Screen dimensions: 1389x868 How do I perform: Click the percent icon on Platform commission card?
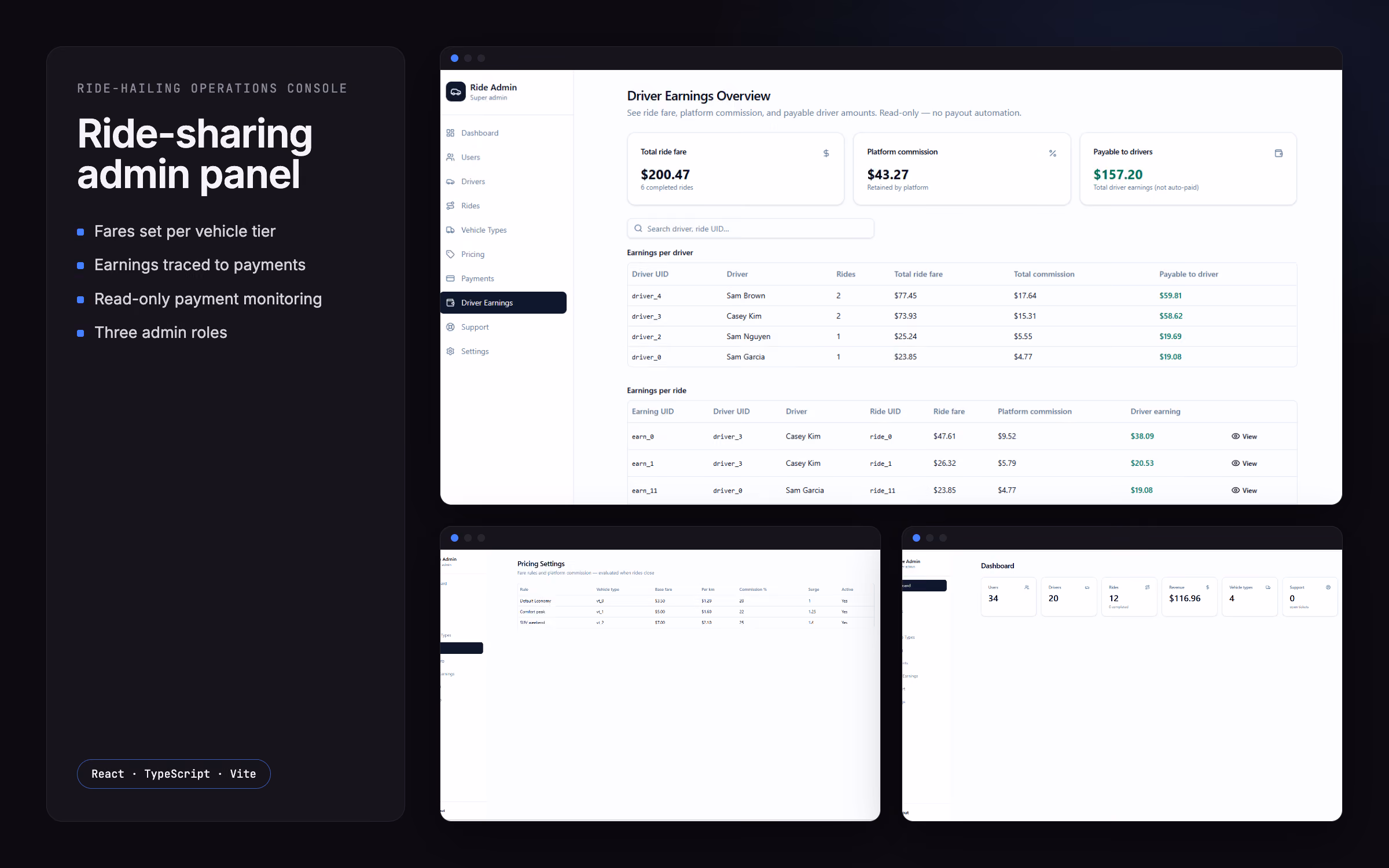tap(1053, 153)
